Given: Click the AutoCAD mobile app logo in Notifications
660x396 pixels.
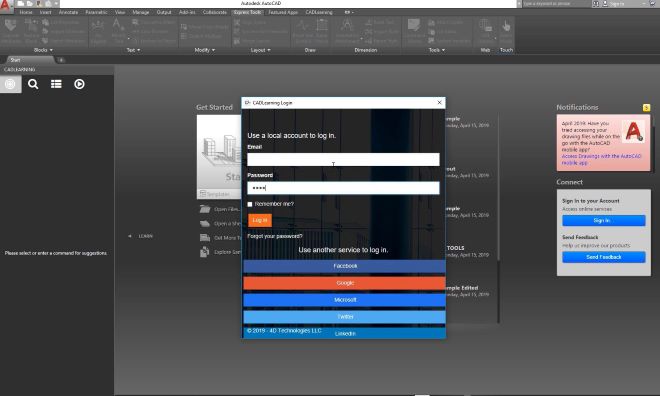Looking at the screenshot, I should click(x=633, y=131).
